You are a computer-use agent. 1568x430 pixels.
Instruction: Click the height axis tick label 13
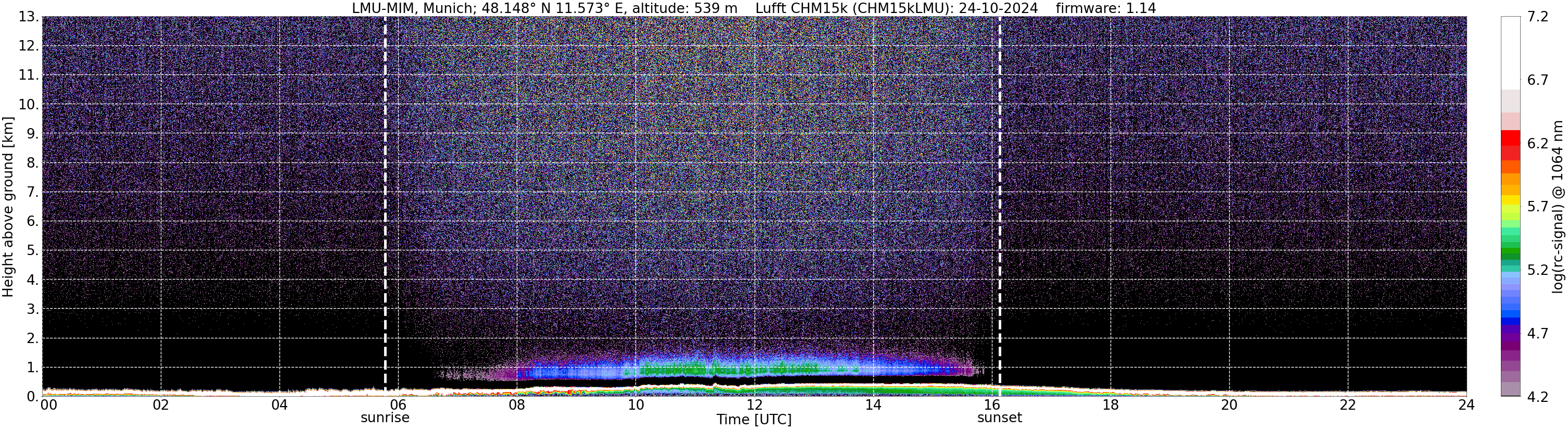pyautogui.click(x=29, y=17)
